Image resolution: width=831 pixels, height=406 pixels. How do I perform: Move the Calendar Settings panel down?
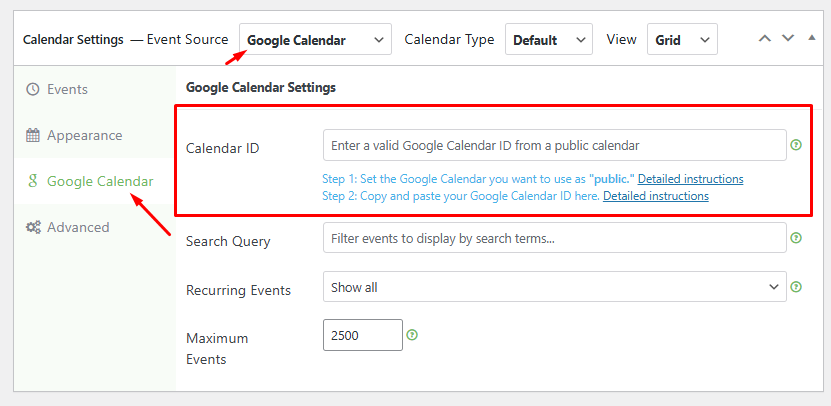coord(788,39)
